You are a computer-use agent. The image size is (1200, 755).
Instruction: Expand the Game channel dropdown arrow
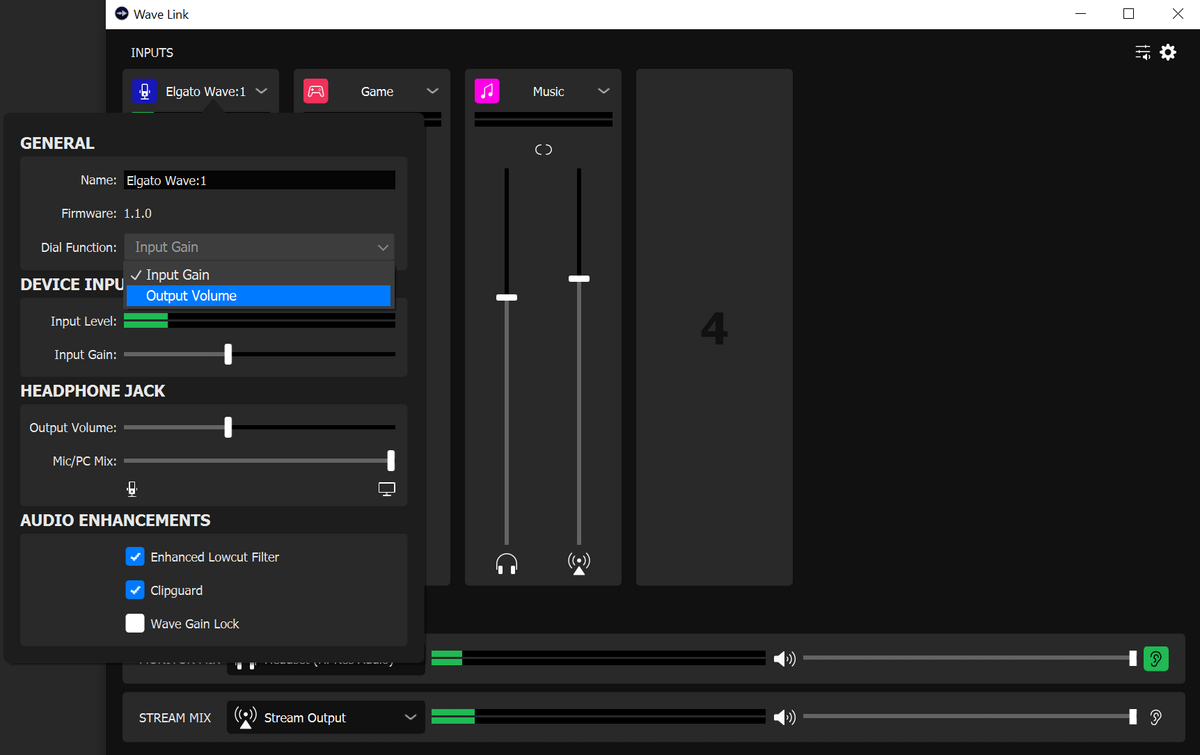point(432,91)
